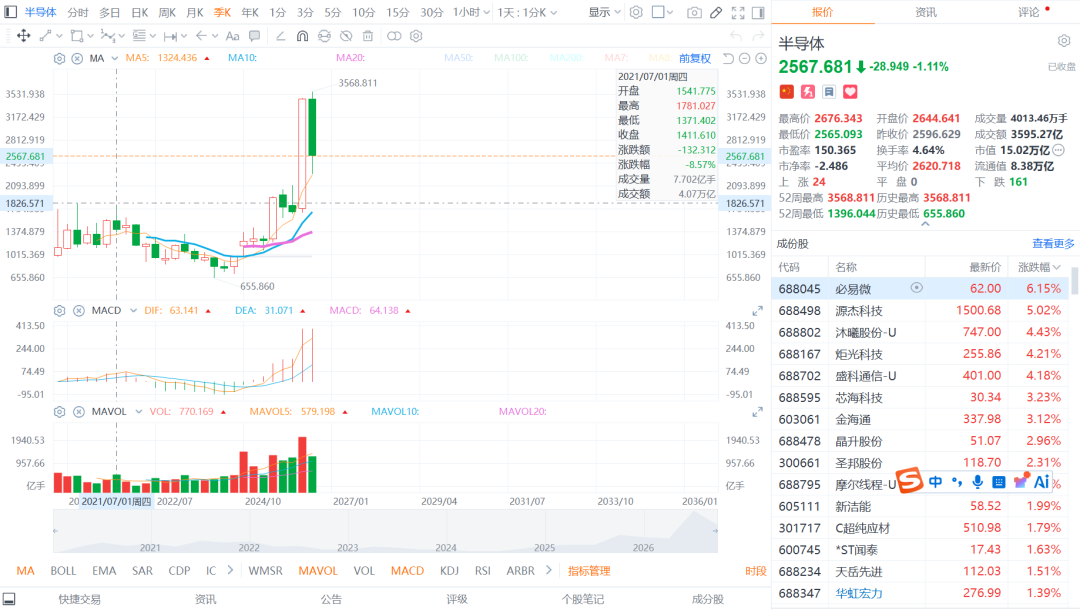The width and height of the screenshot is (1080, 610).
Task: Enter fullscreen chart mode
Action: (738, 12)
